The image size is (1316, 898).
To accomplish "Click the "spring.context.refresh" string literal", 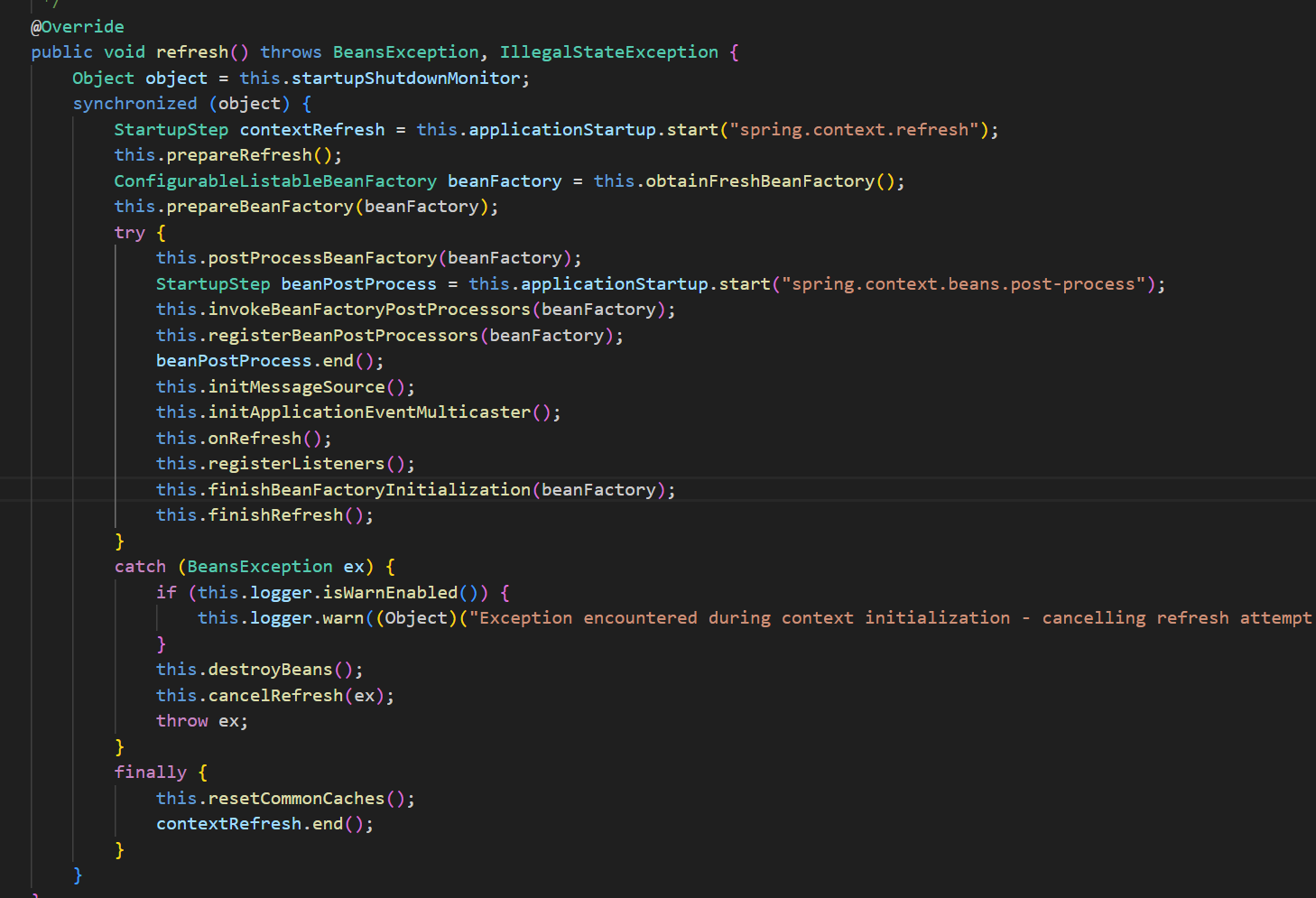I will (x=854, y=130).
